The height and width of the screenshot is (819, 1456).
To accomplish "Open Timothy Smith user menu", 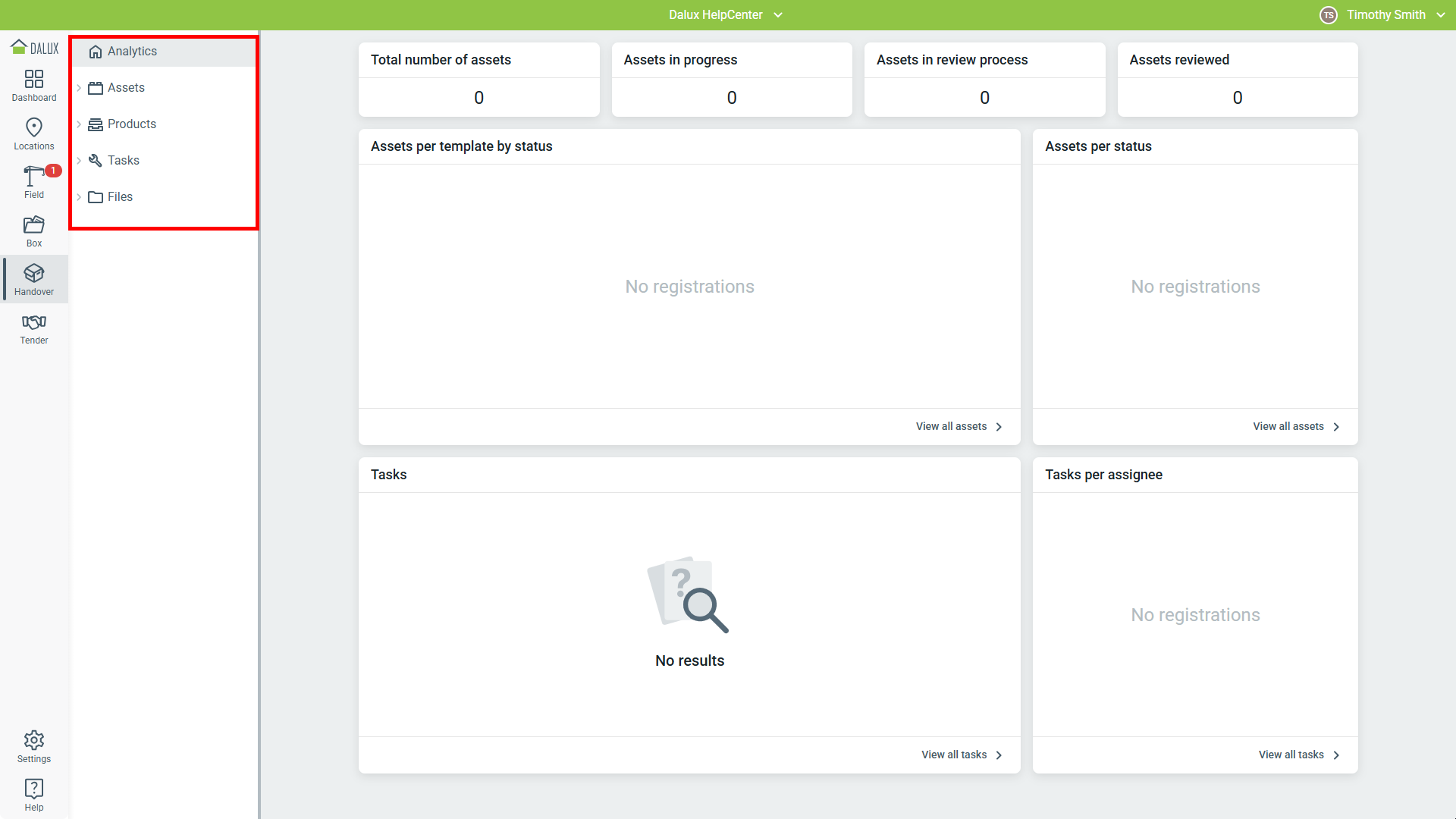I will pos(1385,15).
